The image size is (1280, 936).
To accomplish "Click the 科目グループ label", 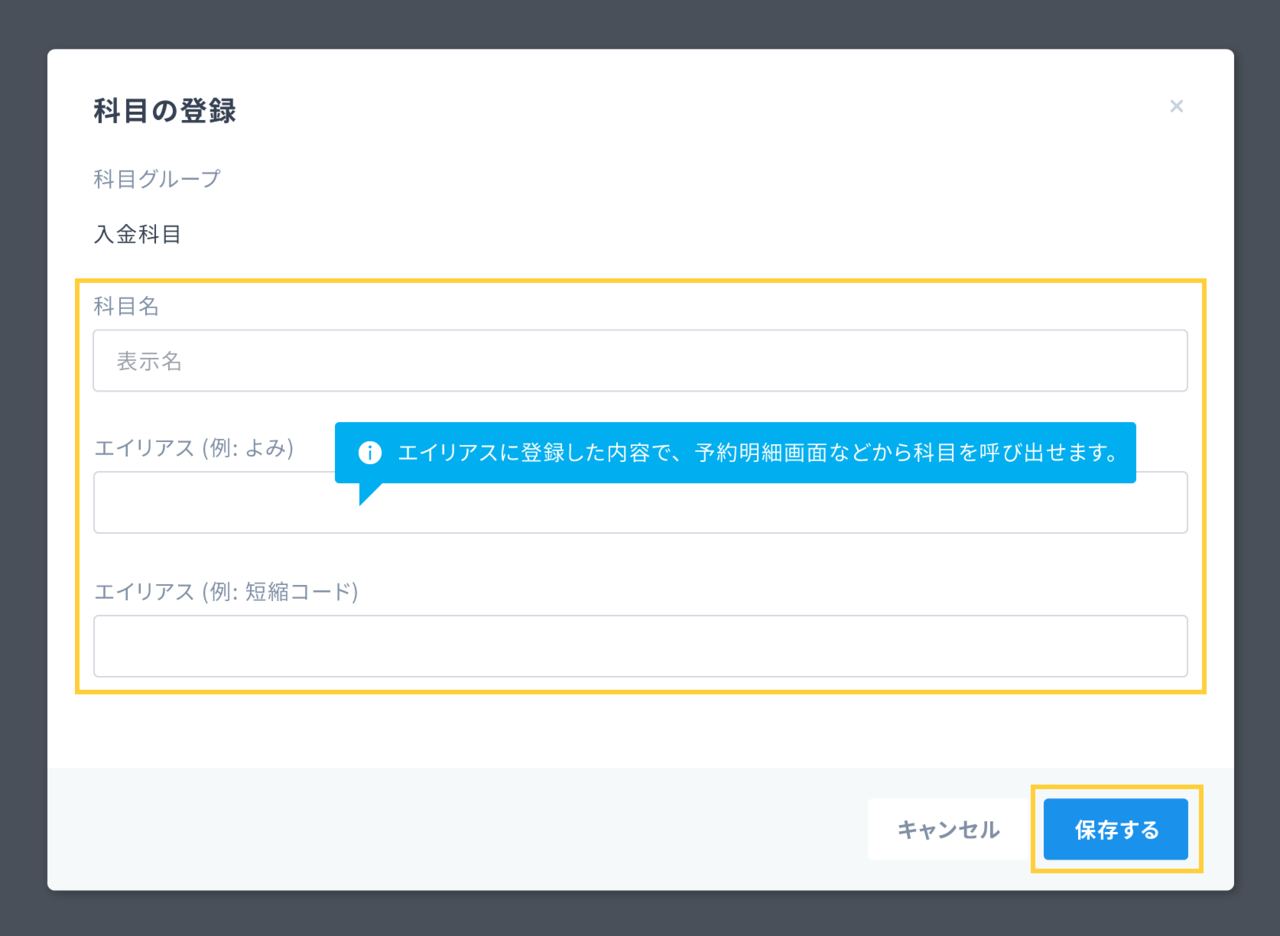I will click(157, 179).
